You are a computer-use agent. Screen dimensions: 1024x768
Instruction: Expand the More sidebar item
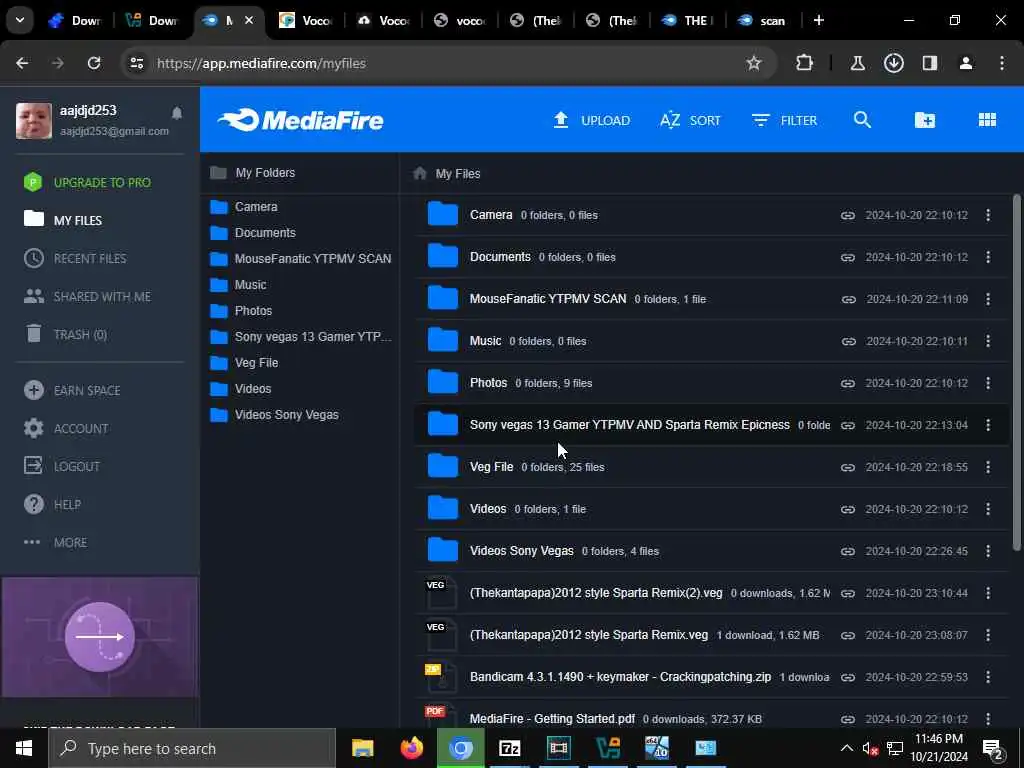pos(56,542)
